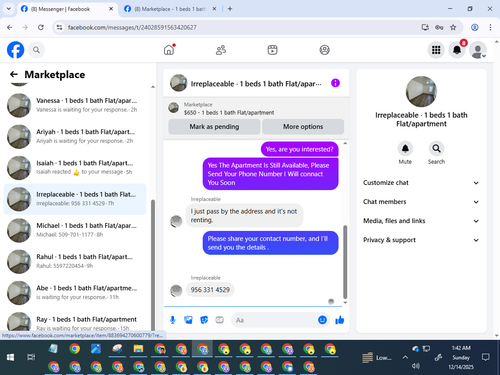Expand Chat members section
This screenshot has width=500, height=375.
(421, 202)
